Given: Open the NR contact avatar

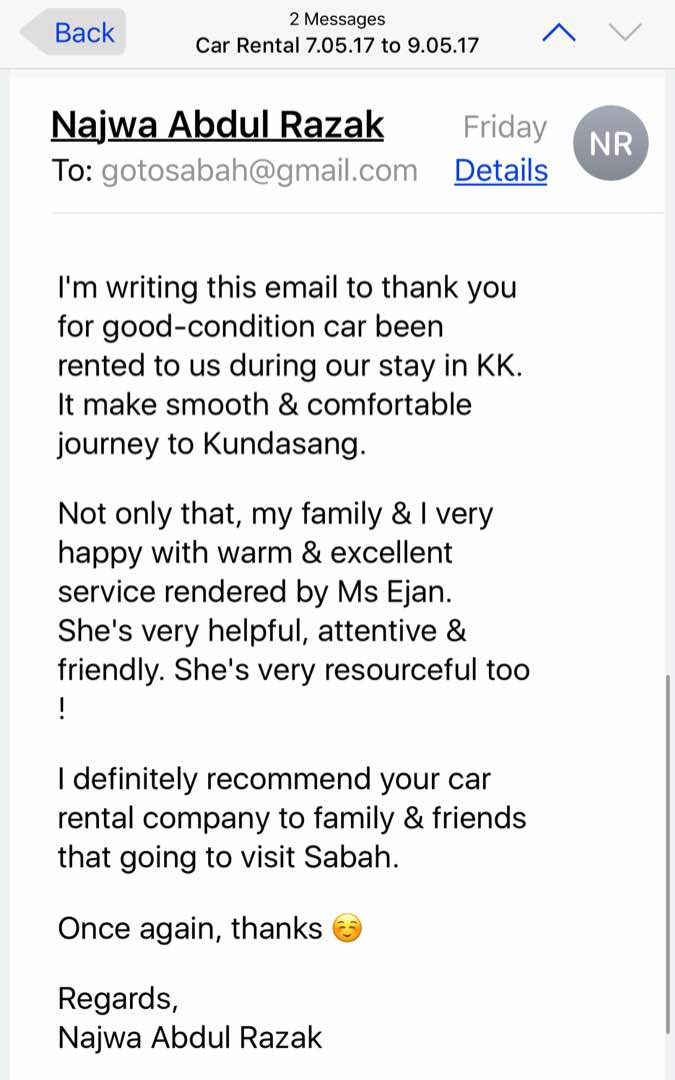Looking at the screenshot, I should [x=610, y=144].
